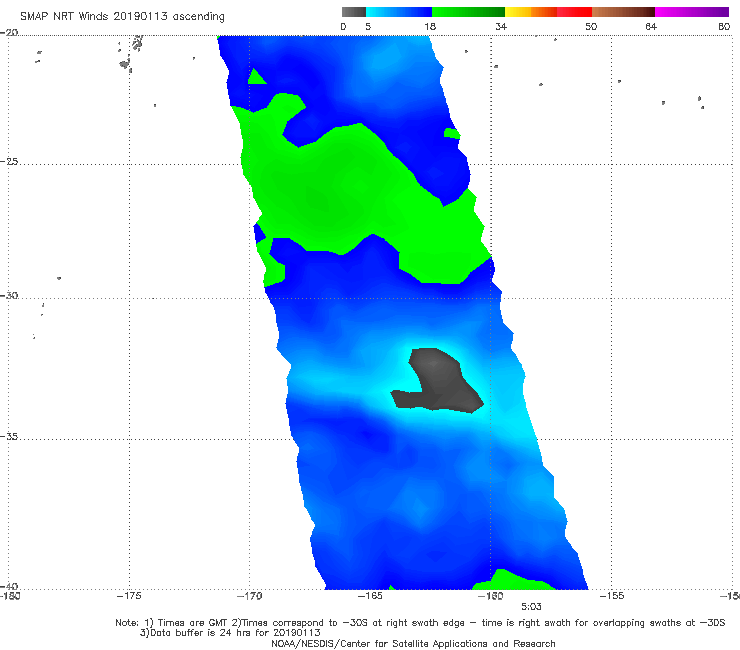Click the "-175" longitude axis label

click(129, 596)
